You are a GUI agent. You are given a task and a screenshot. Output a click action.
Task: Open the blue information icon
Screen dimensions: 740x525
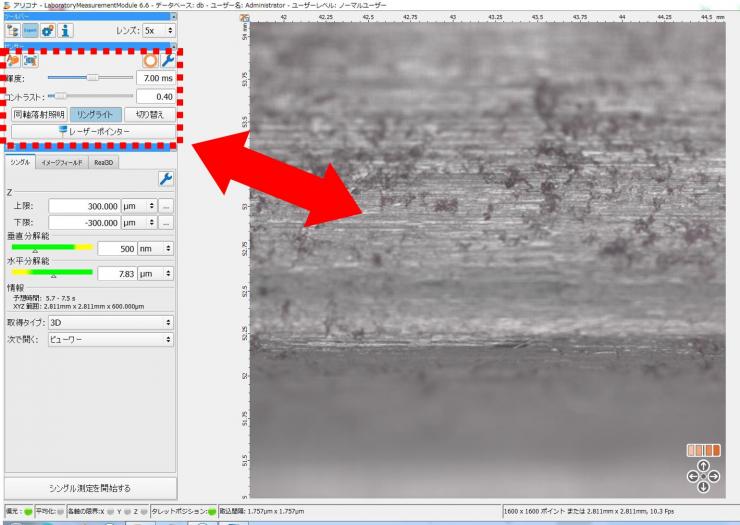(x=65, y=31)
